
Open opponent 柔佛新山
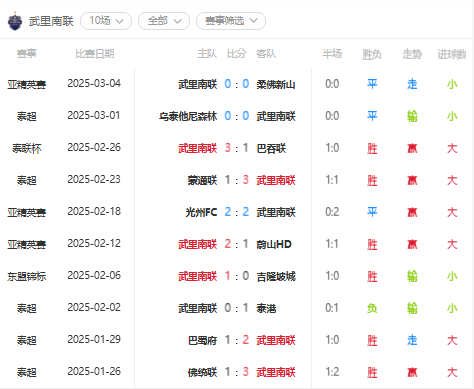[276, 84]
